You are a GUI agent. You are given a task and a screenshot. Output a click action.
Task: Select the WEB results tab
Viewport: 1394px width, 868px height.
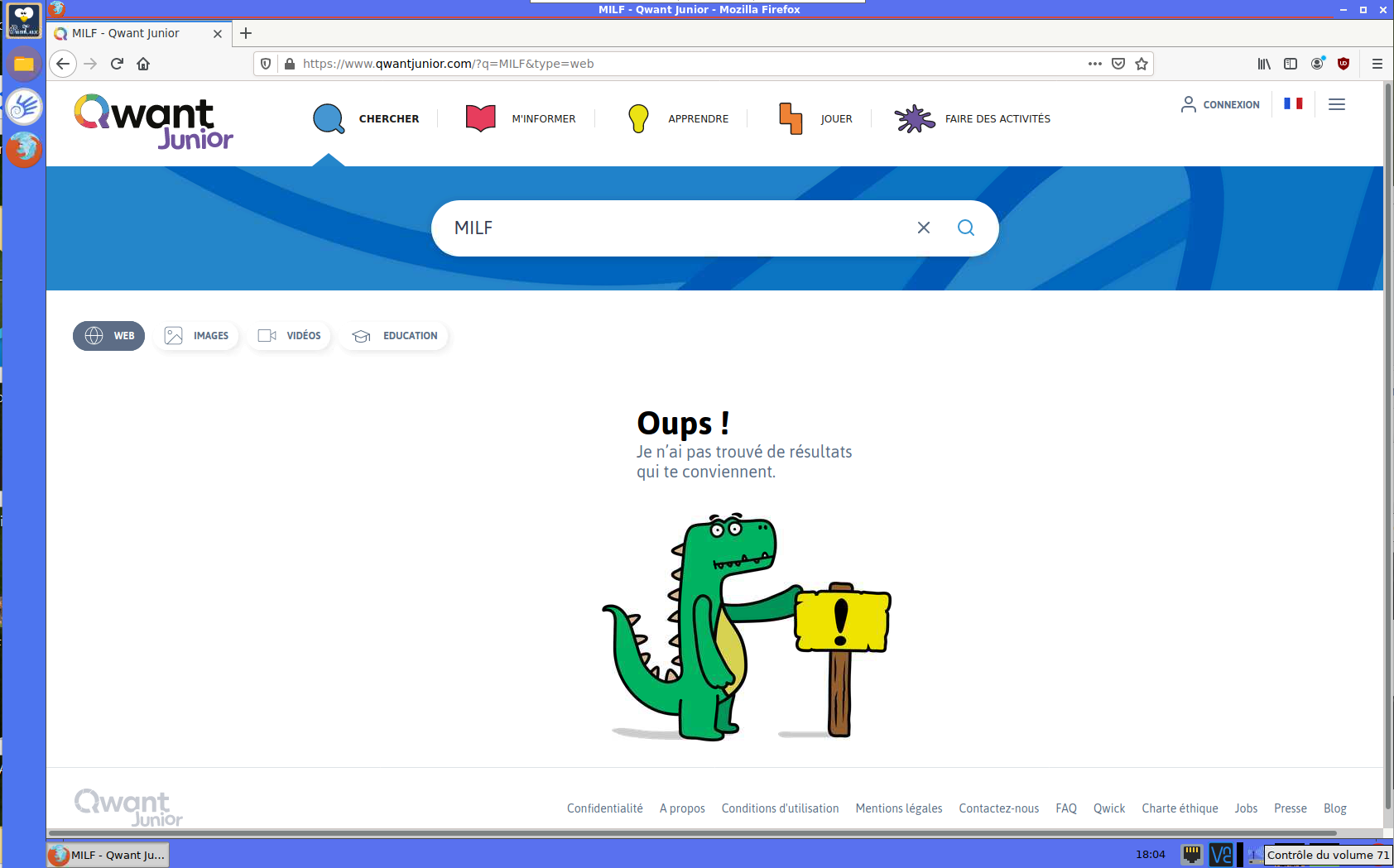(109, 336)
